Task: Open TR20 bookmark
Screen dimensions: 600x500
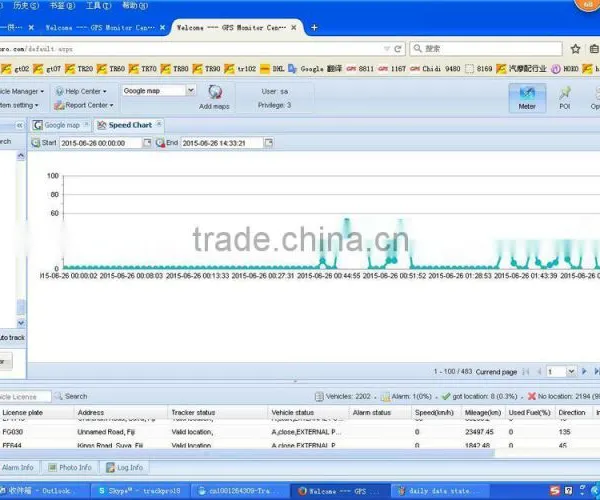Action: [79, 69]
